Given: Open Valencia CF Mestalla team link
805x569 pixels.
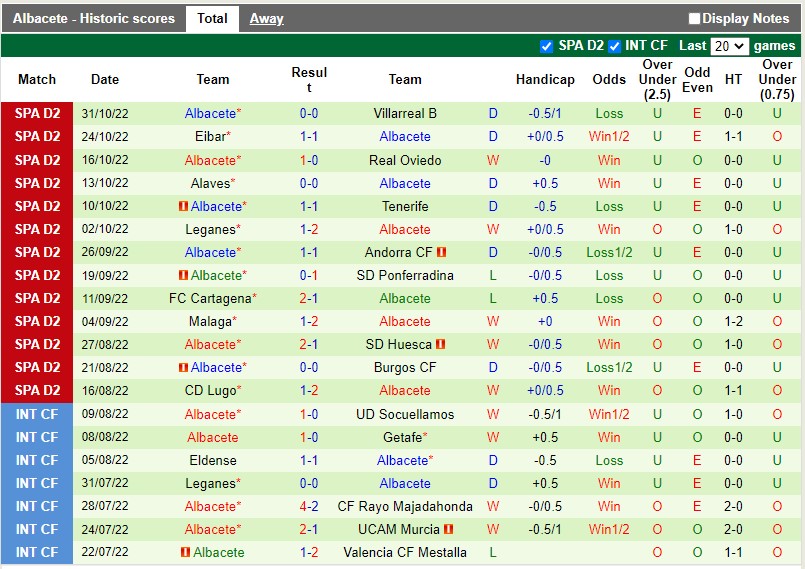Looking at the screenshot, I should pyautogui.click(x=405, y=553).
